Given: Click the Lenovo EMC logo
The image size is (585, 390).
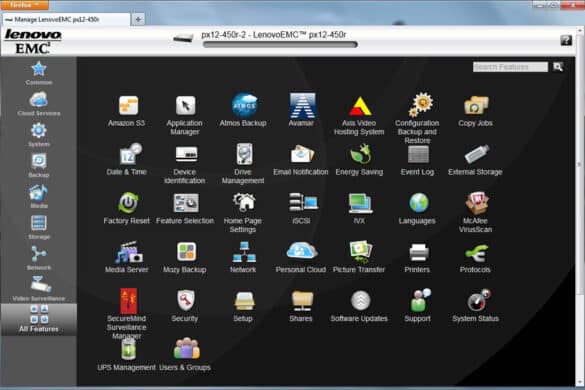Looking at the screenshot, I should pyautogui.click(x=33, y=41).
